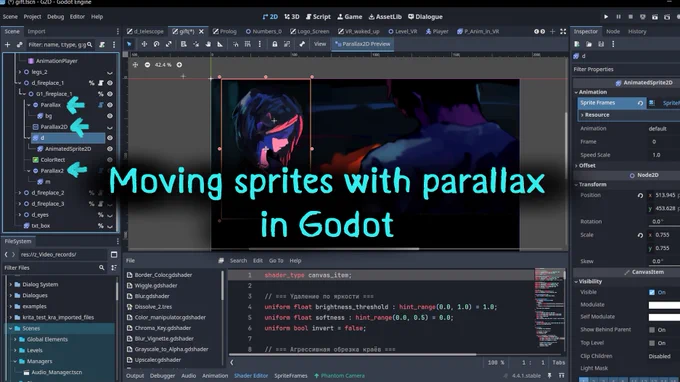Activate the Rotate Mode tool
Screen dimensions: 680x382
(x=157, y=44)
